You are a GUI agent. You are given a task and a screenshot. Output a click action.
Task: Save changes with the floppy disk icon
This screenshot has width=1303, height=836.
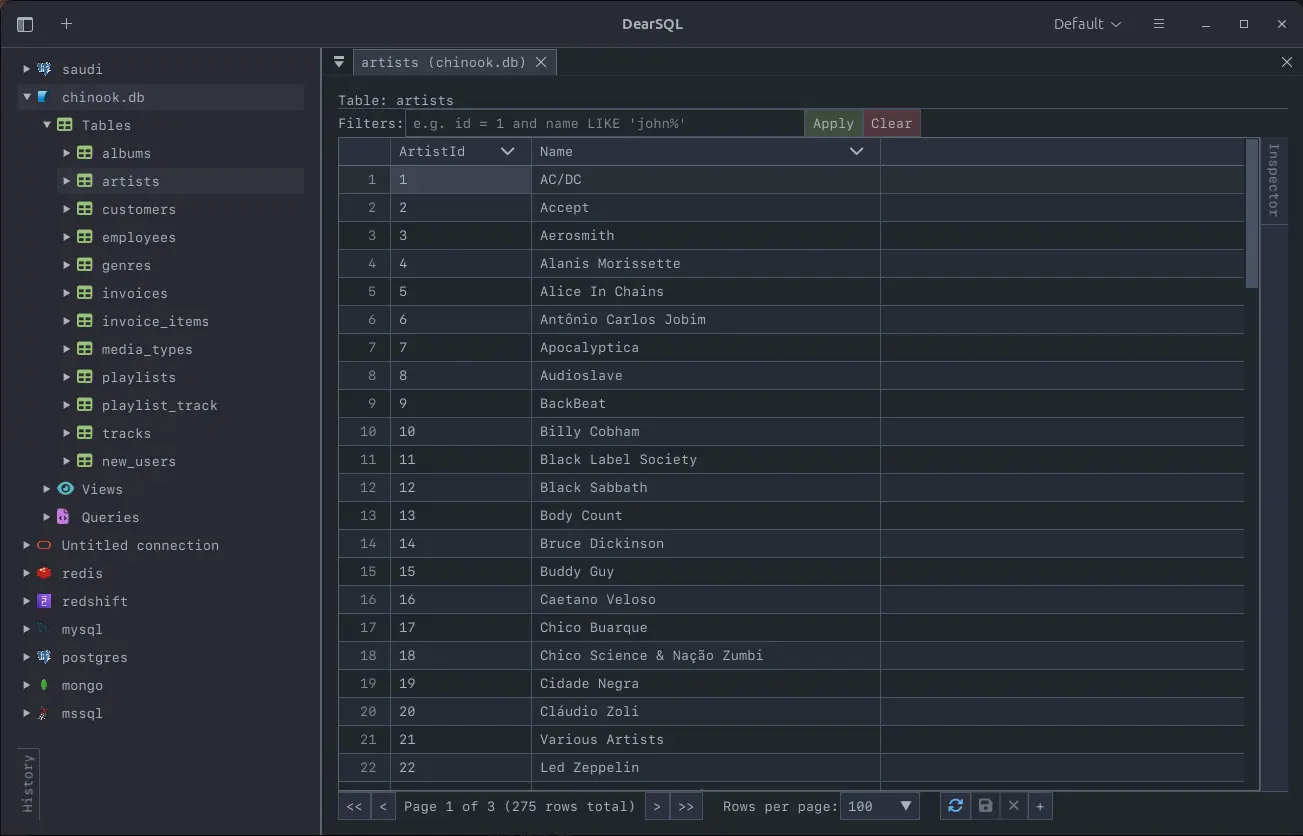point(985,806)
